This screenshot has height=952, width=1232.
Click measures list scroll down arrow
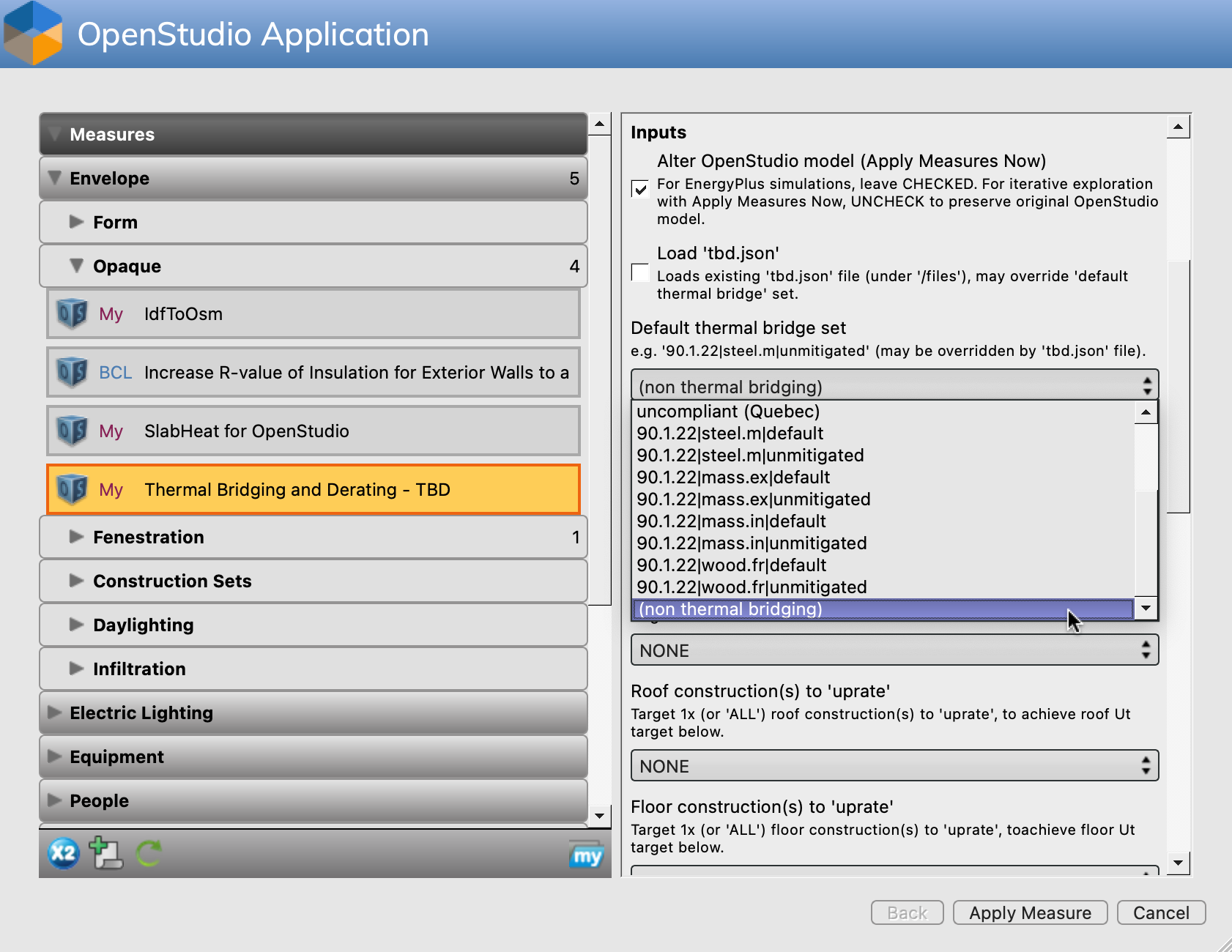[x=599, y=815]
